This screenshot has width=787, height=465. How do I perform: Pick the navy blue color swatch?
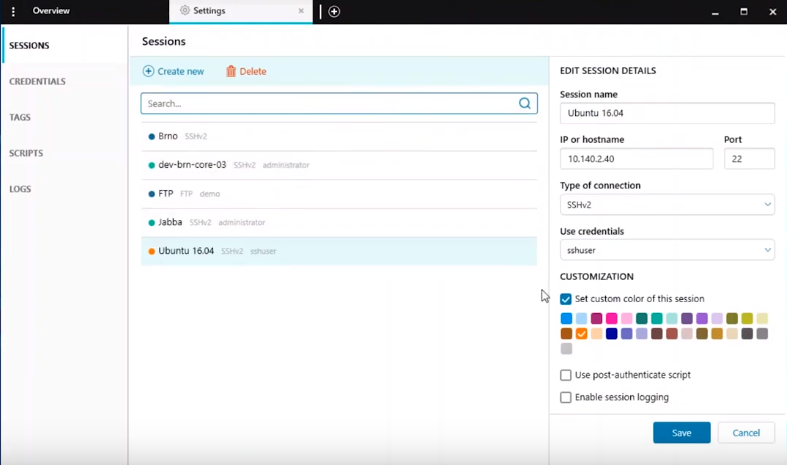[x=611, y=333]
